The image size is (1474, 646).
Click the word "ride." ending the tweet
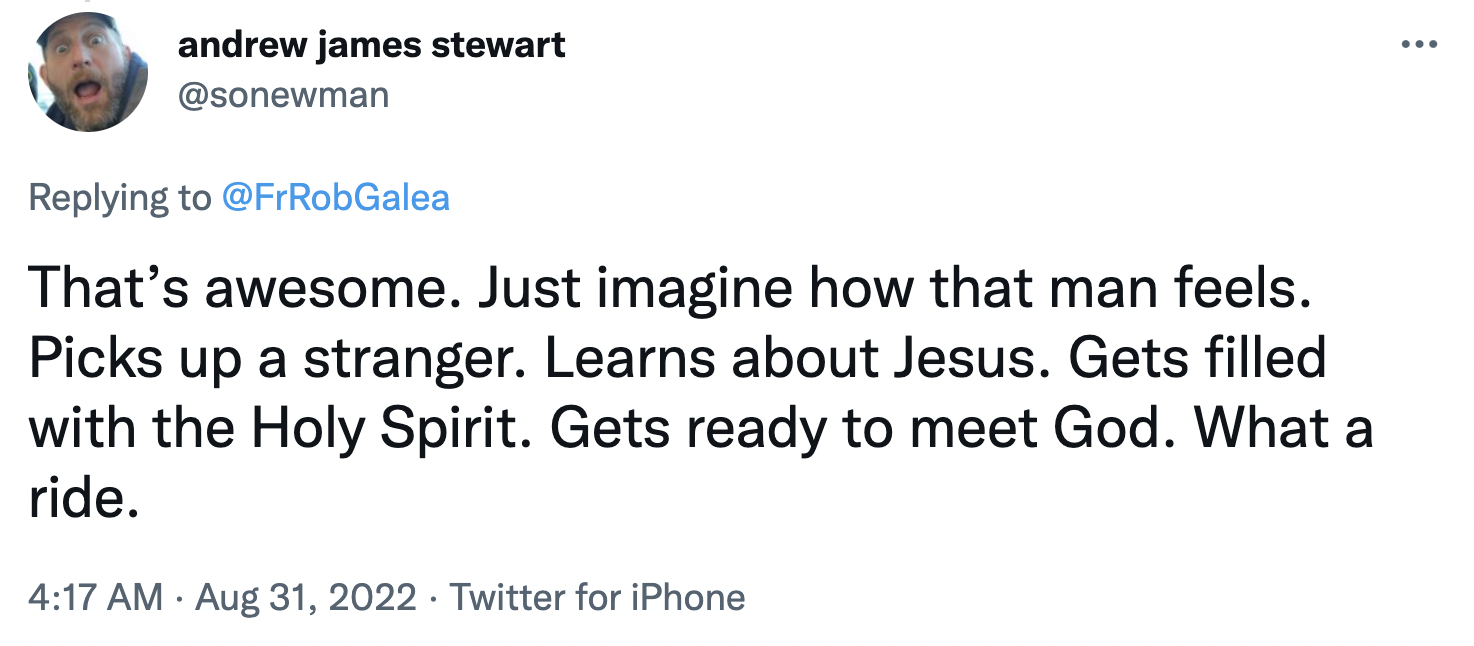click(82, 499)
